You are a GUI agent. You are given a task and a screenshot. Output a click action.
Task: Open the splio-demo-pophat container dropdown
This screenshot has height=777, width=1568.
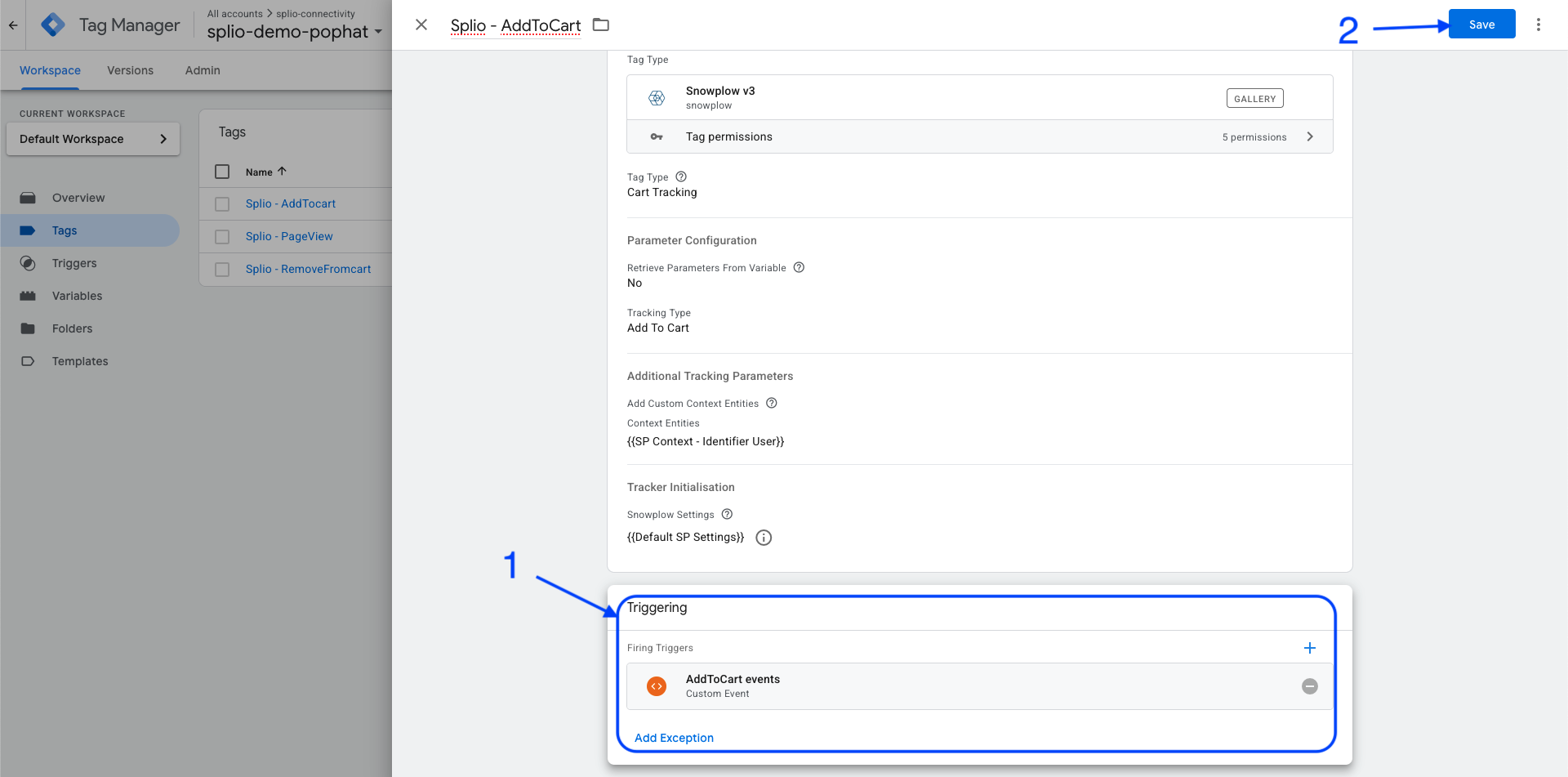coord(295,32)
